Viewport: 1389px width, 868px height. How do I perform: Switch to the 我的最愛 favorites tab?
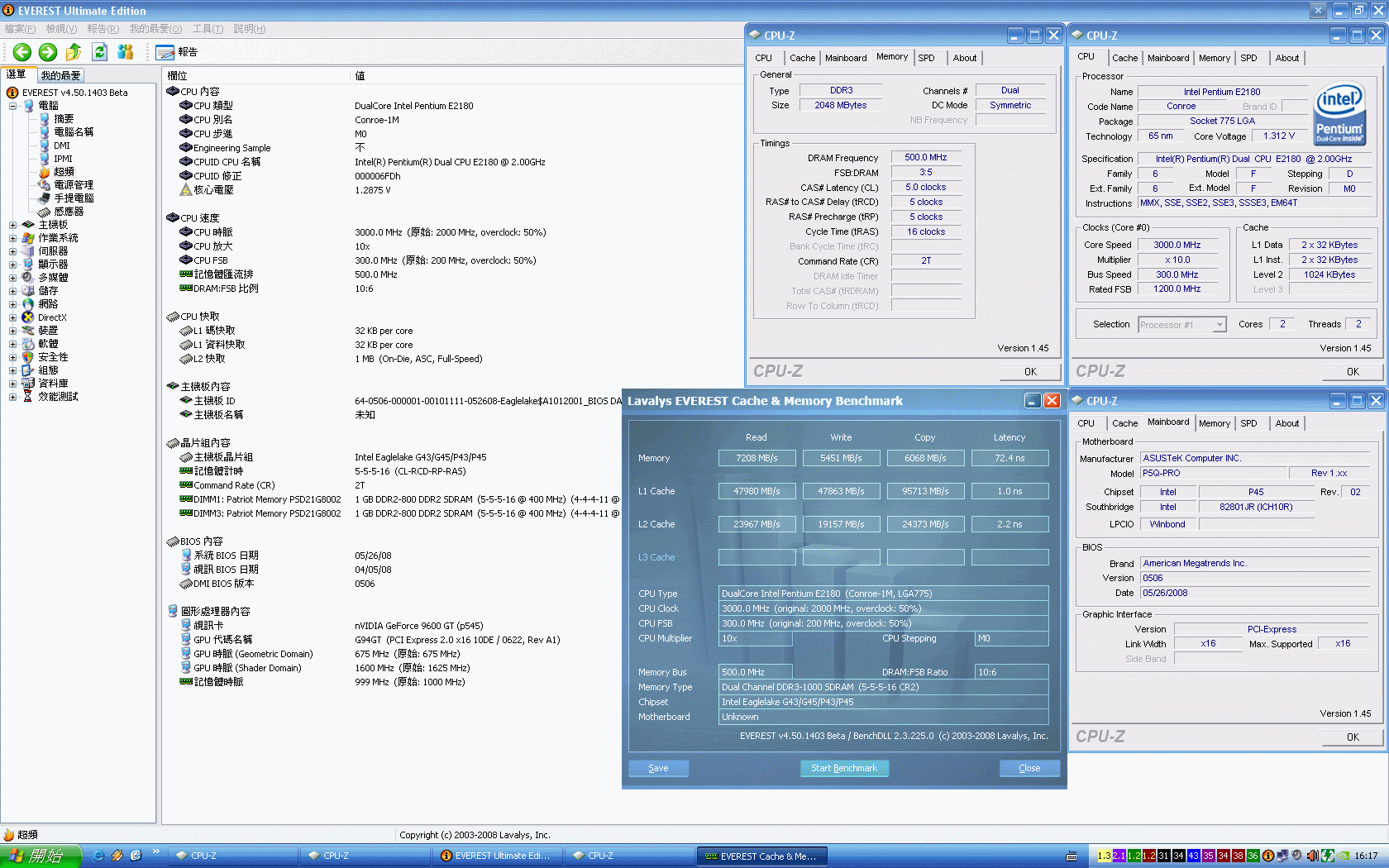(60, 75)
